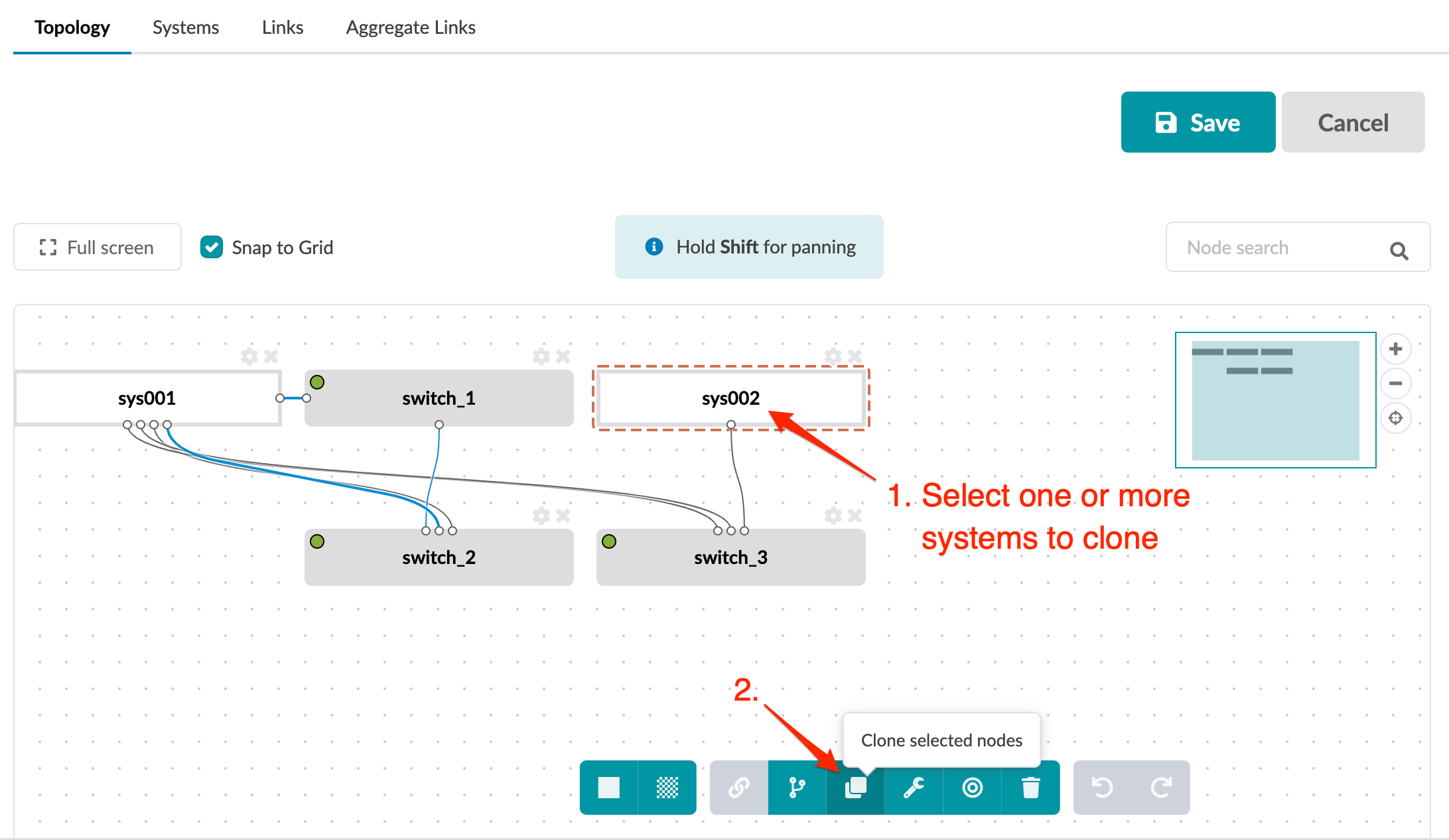Remove sys001 using its X icon
Viewport: 1449px width, 840px height.
pyautogui.click(x=271, y=357)
